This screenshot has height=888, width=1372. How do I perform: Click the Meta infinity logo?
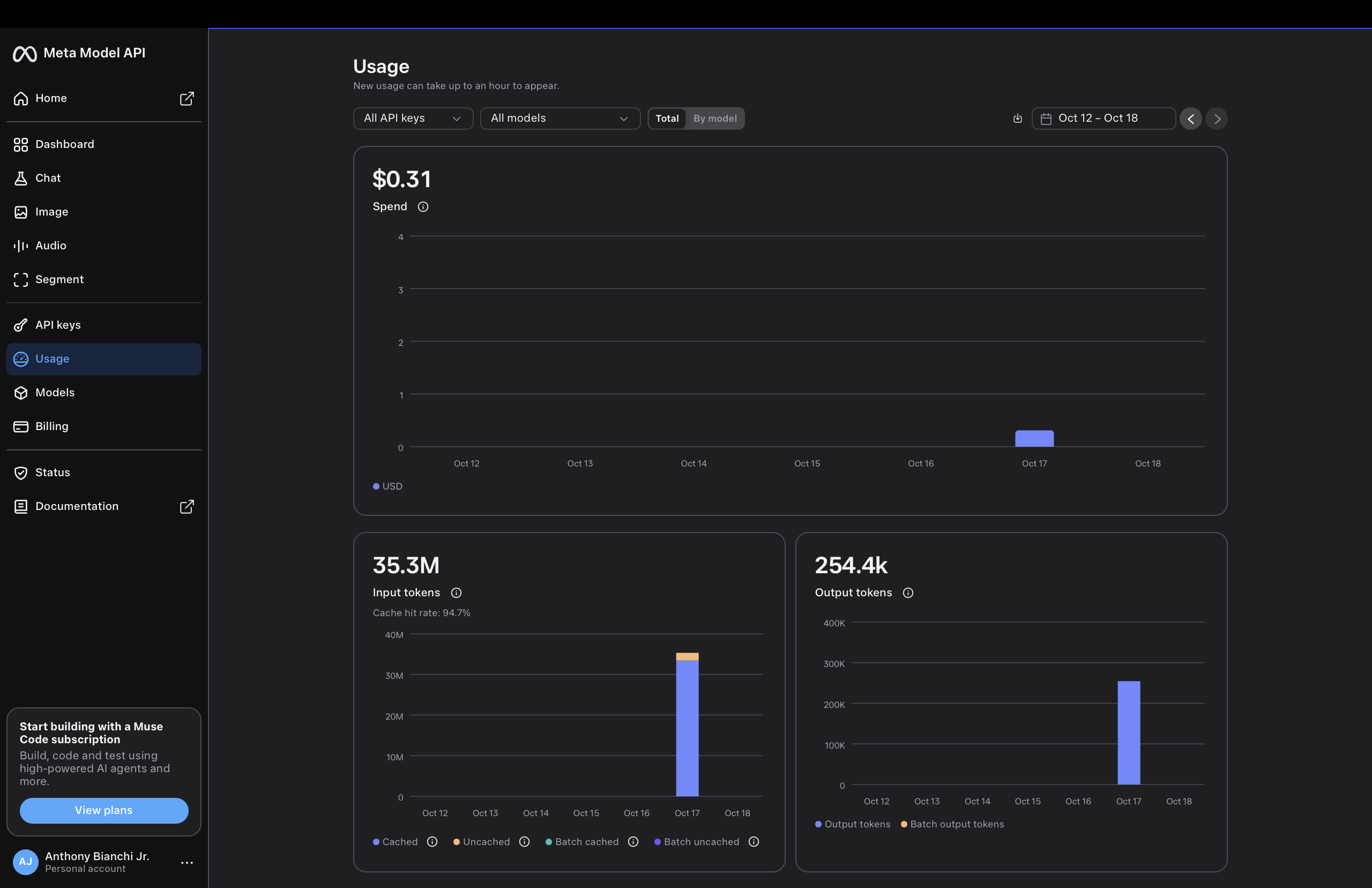point(25,54)
